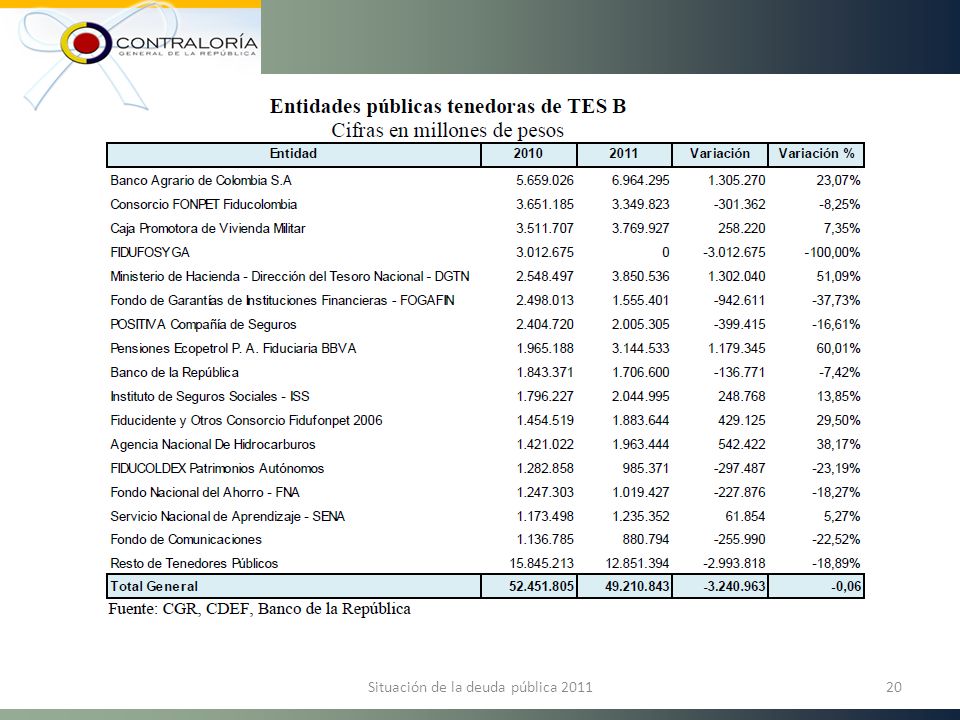The width and height of the screenshot is (960, 720).
Task: Click percentage '60,01%'
Action: click(x=838, y=348)
